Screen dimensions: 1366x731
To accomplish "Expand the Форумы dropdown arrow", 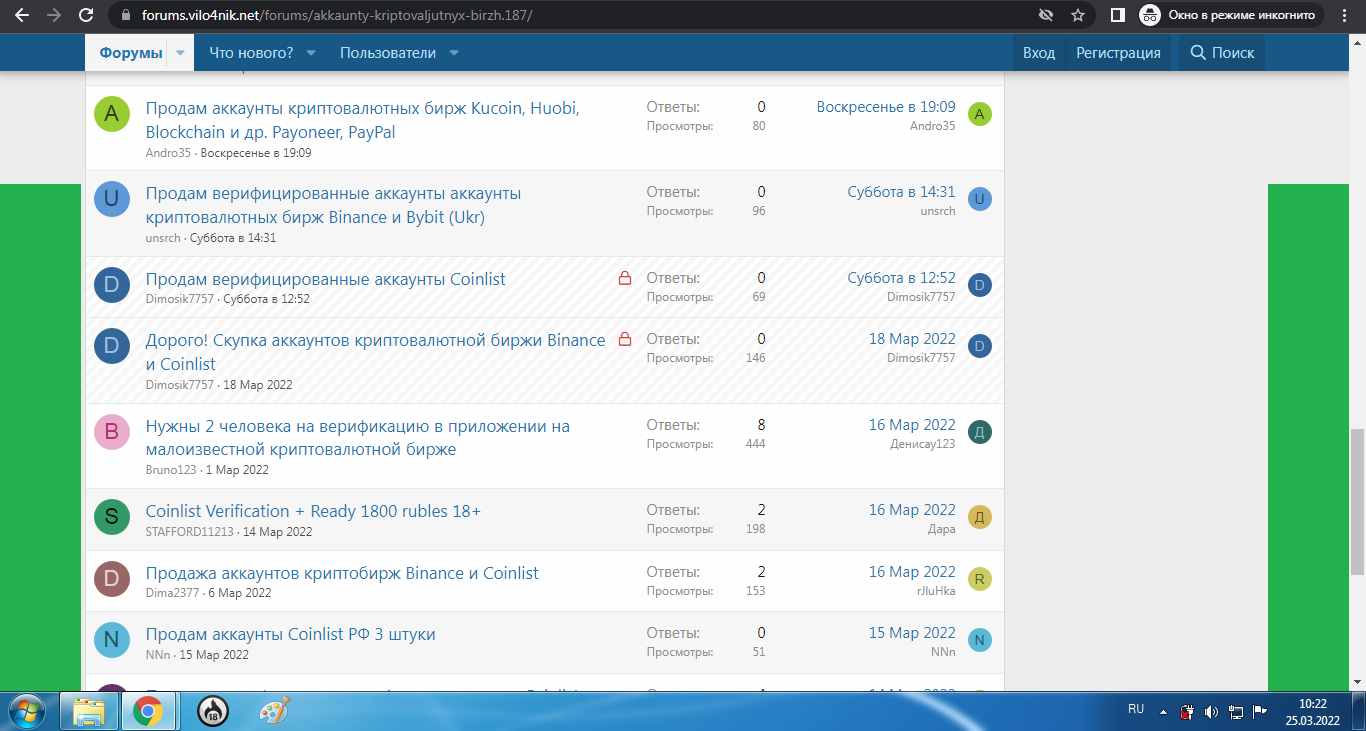I will [180, 53].
